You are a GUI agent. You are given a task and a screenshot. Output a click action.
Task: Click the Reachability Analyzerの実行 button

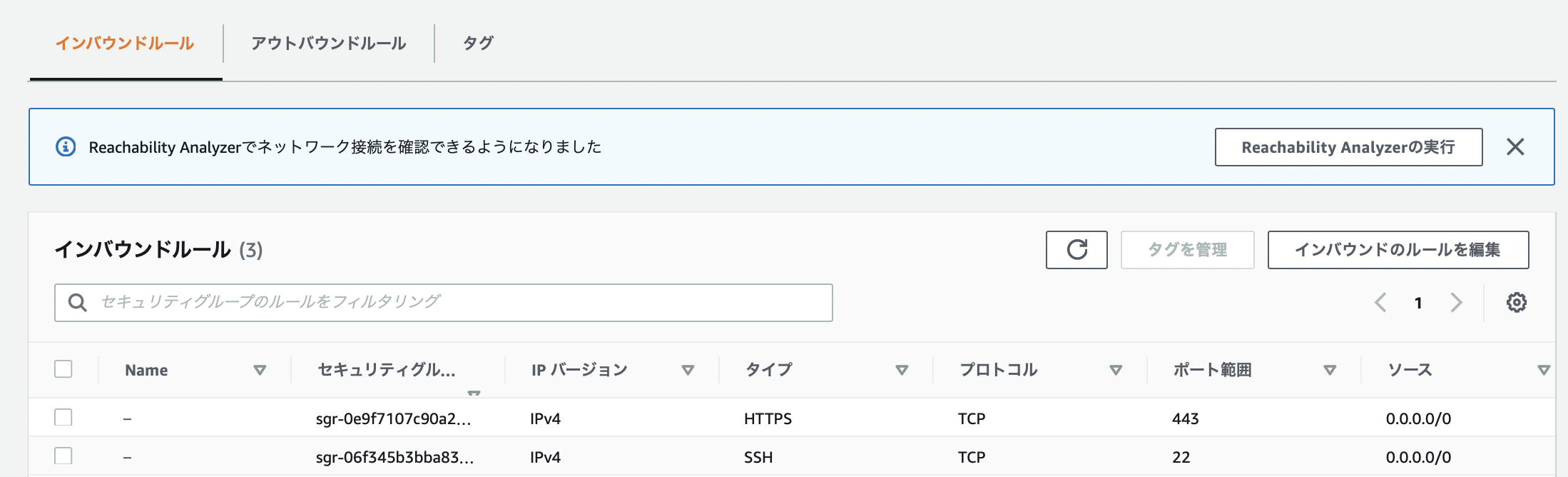1348,147
